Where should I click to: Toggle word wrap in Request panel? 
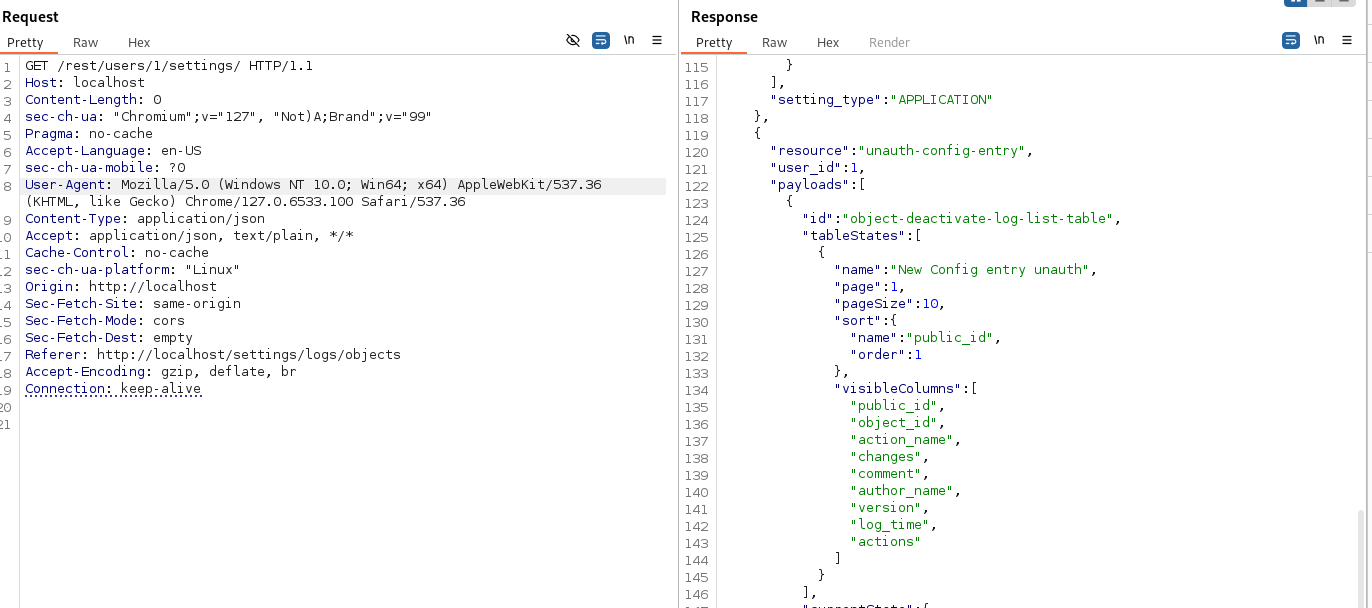[601, 41]
